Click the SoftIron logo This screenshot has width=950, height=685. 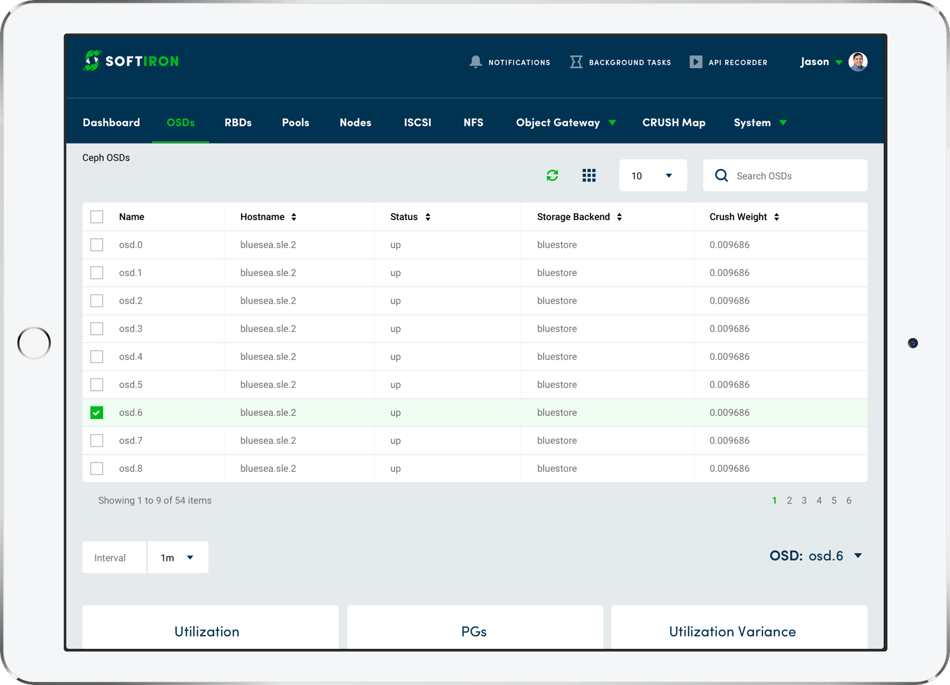131,61
